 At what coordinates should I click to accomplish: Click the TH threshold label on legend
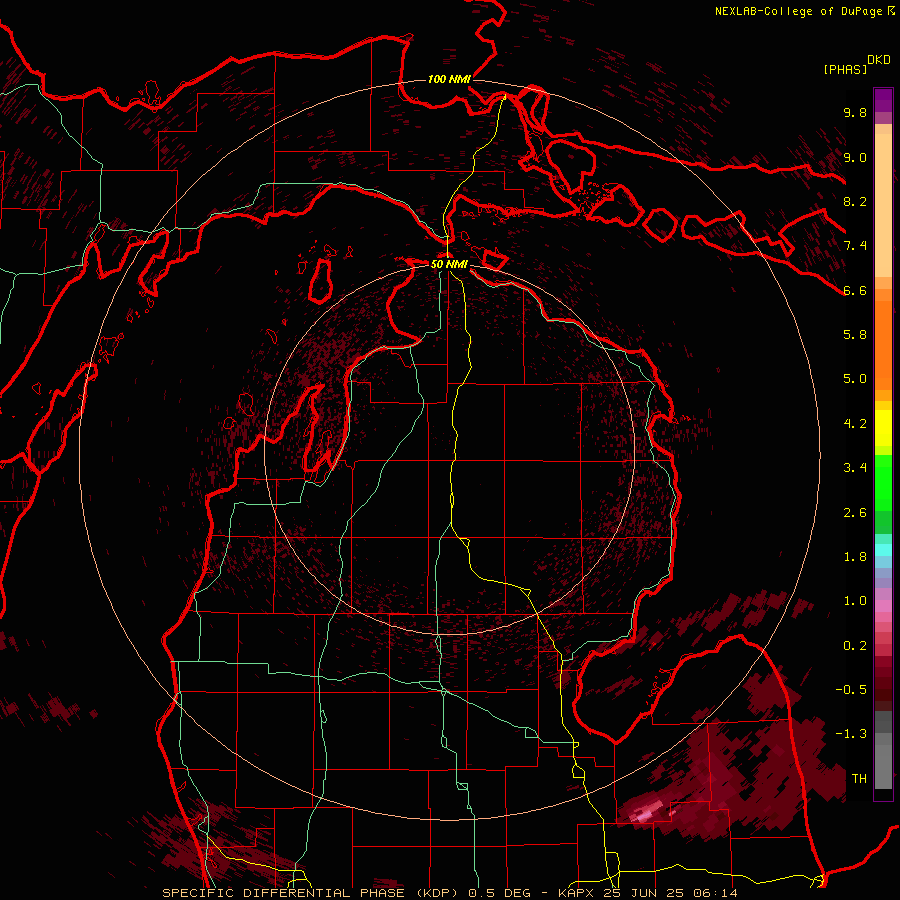click(859, 778)
